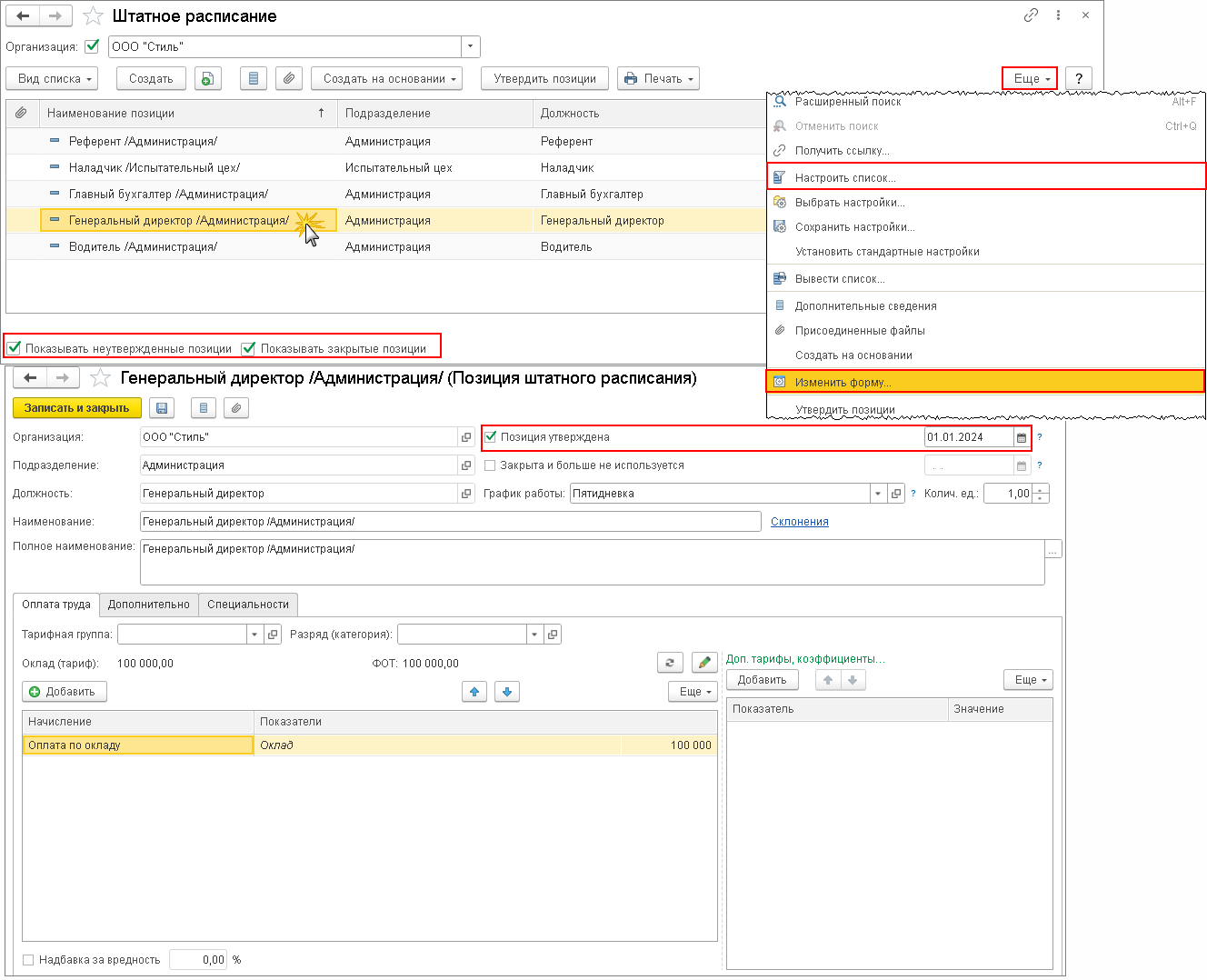
Task: Click the Наименование text field
Action: [450, 522]
